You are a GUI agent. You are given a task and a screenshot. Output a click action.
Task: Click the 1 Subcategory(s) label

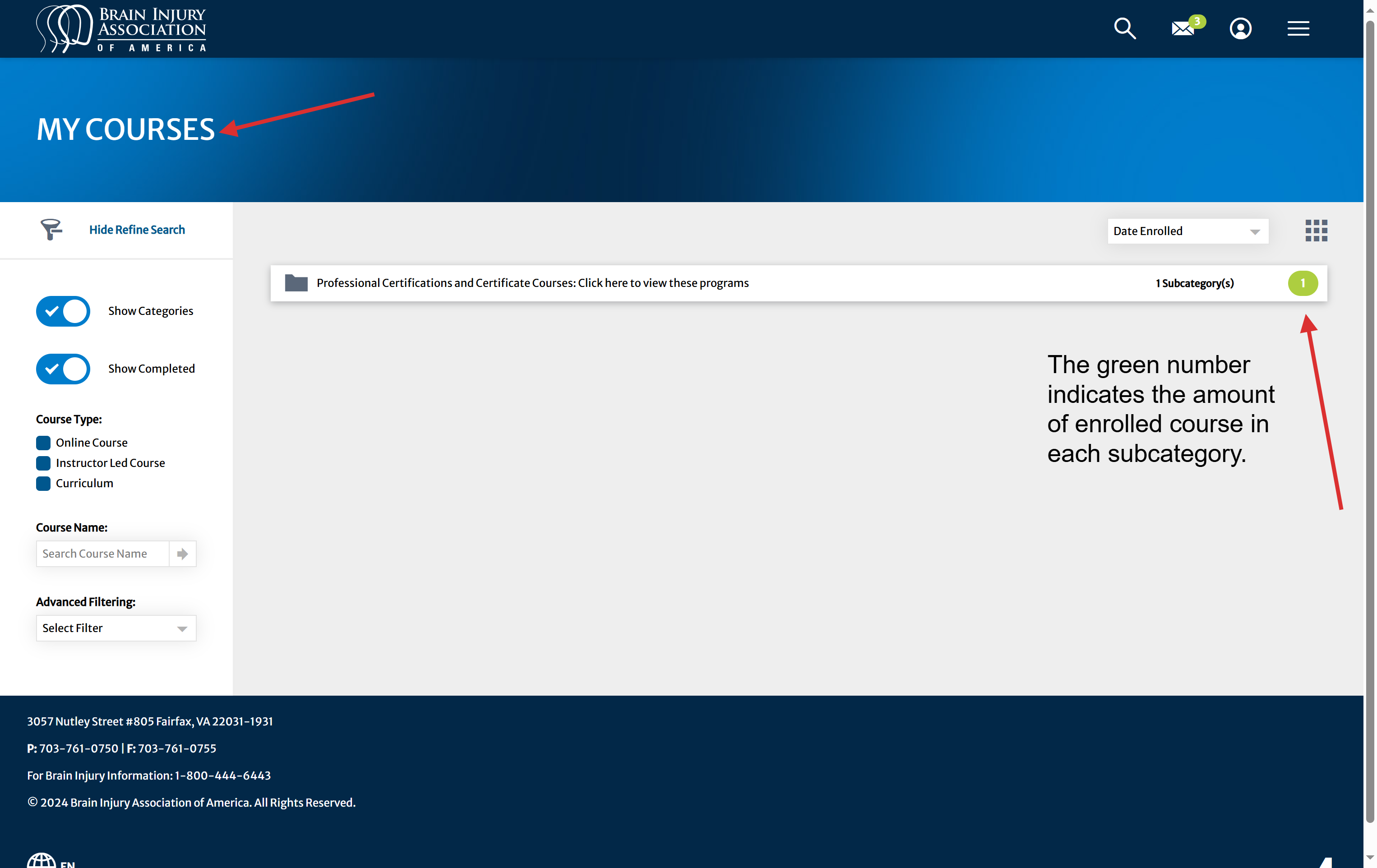click(1194, 283)
